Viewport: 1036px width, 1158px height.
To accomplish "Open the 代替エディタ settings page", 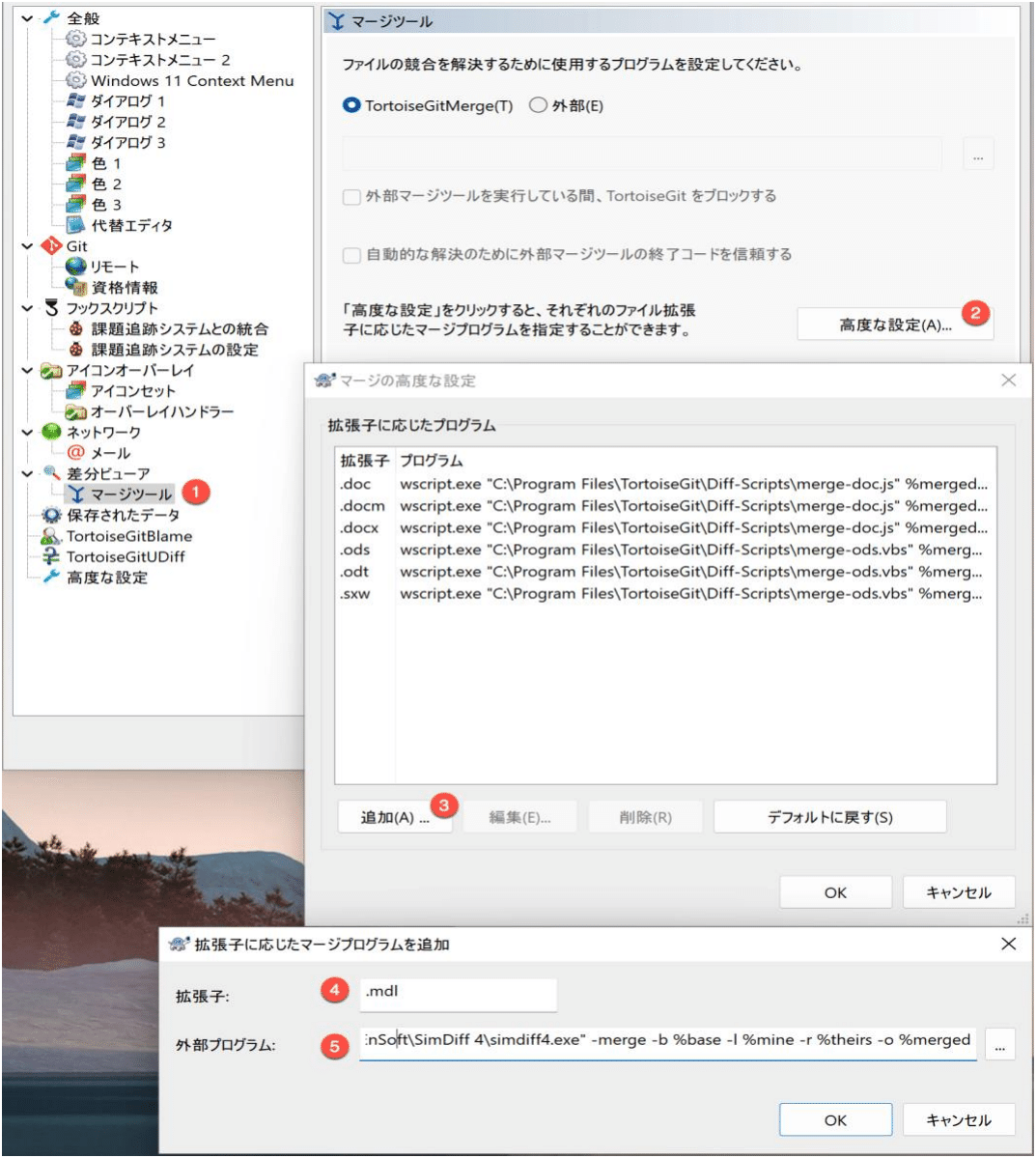I will 131,225.
